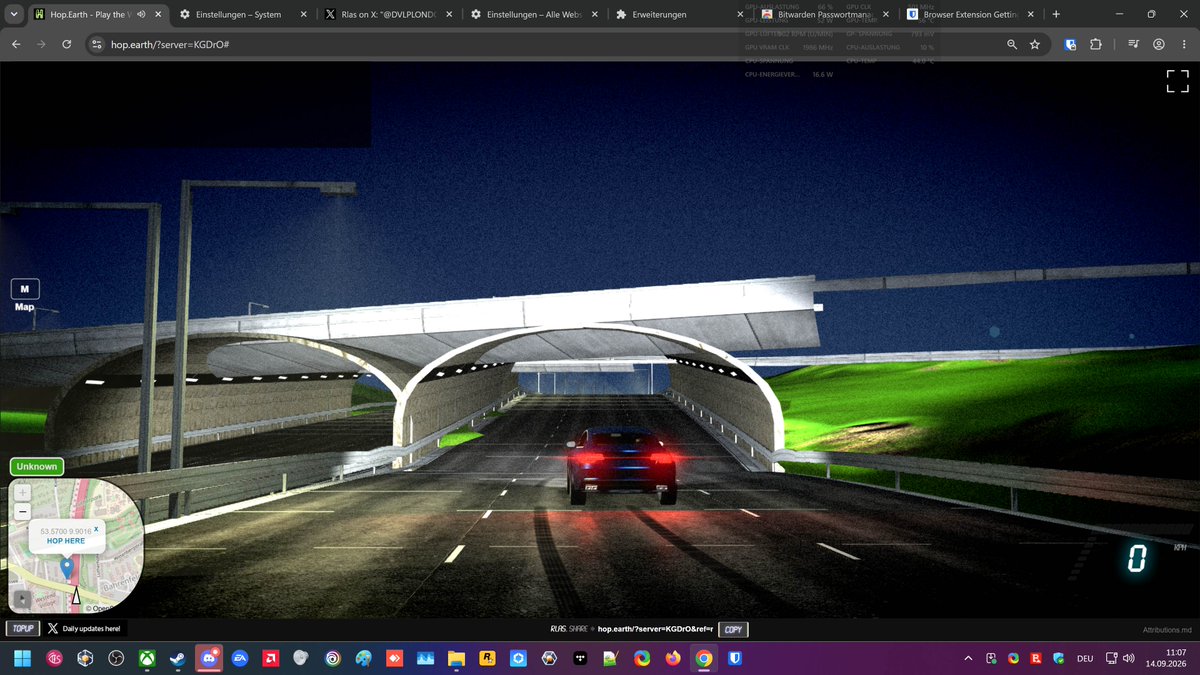Reload the hop.earth page
The image size is (1200, 675).
coord(66,45)
